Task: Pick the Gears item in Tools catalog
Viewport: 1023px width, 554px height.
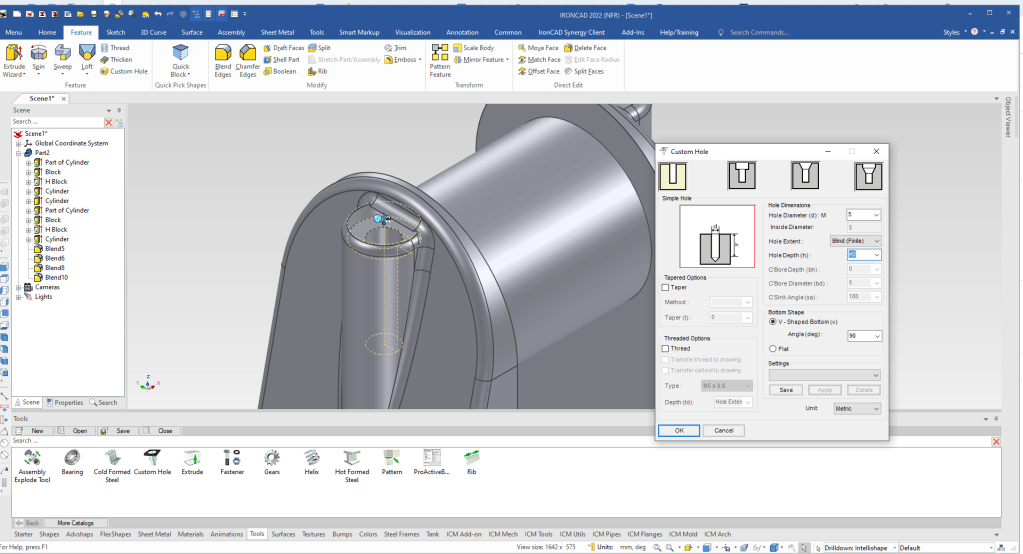Action: (271, 463)
